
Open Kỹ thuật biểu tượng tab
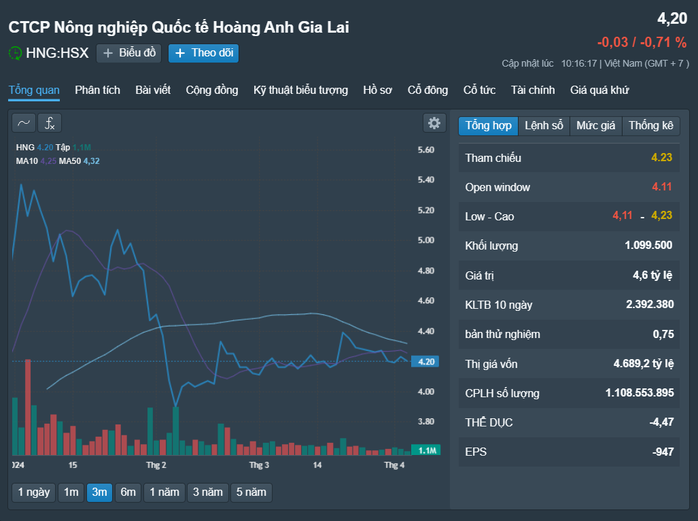pyautogui.click(x=300, y=90)
